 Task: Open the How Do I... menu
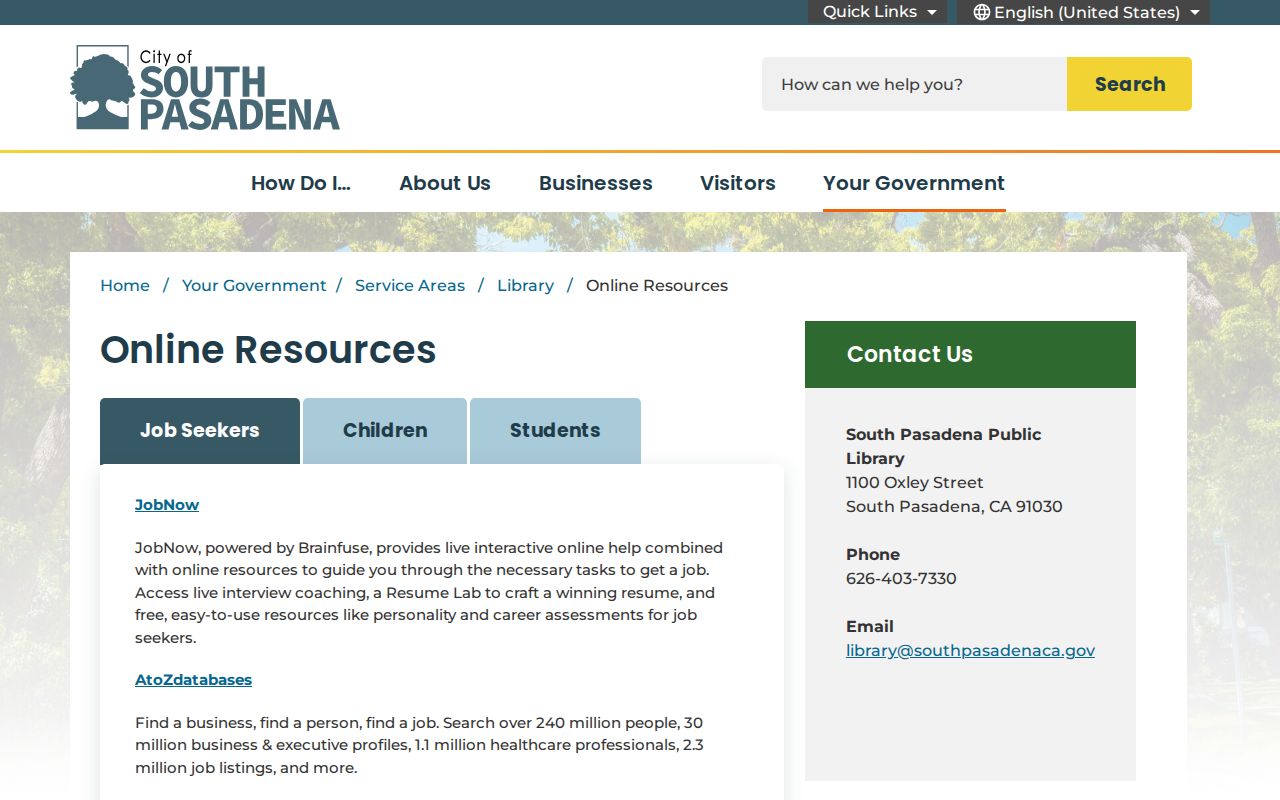301,183
